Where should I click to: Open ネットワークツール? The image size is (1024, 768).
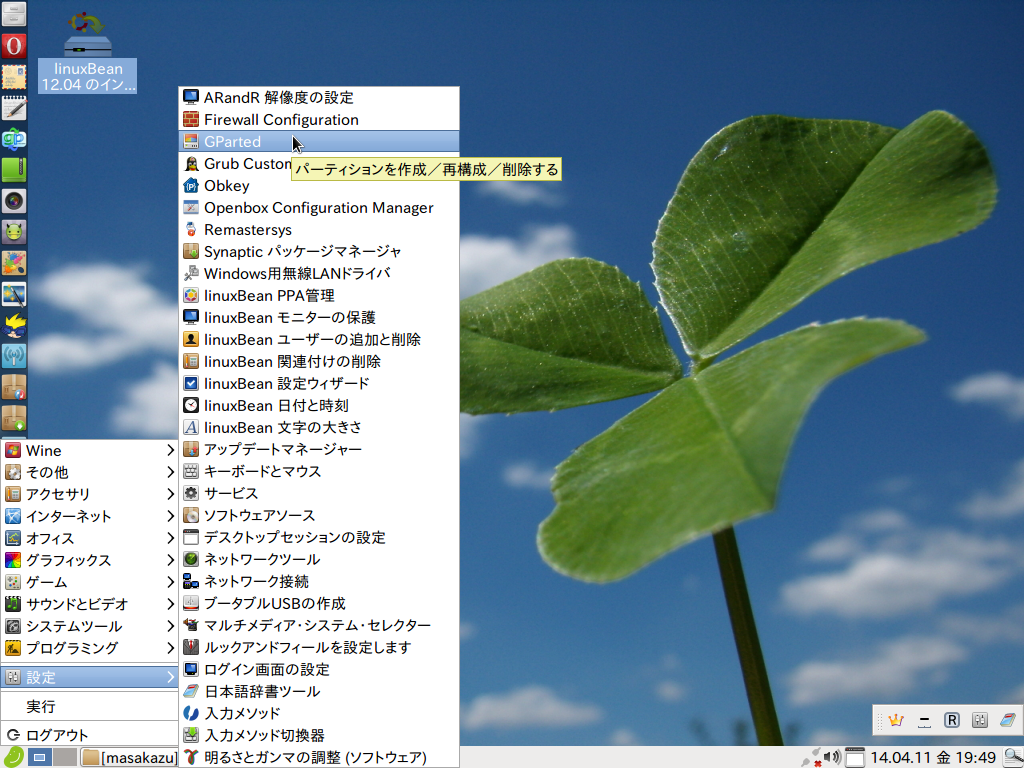point(319,559)
